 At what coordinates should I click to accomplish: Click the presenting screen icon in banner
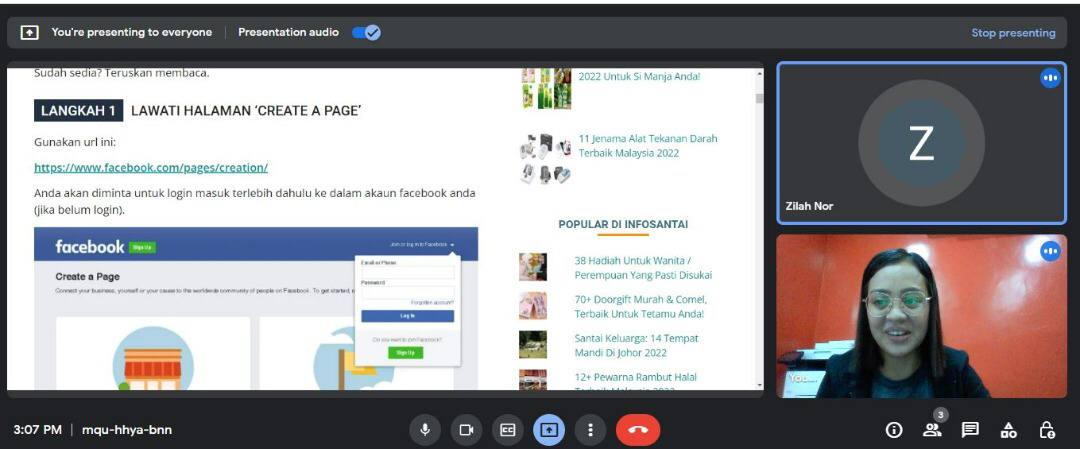click(x=30, y=32)
